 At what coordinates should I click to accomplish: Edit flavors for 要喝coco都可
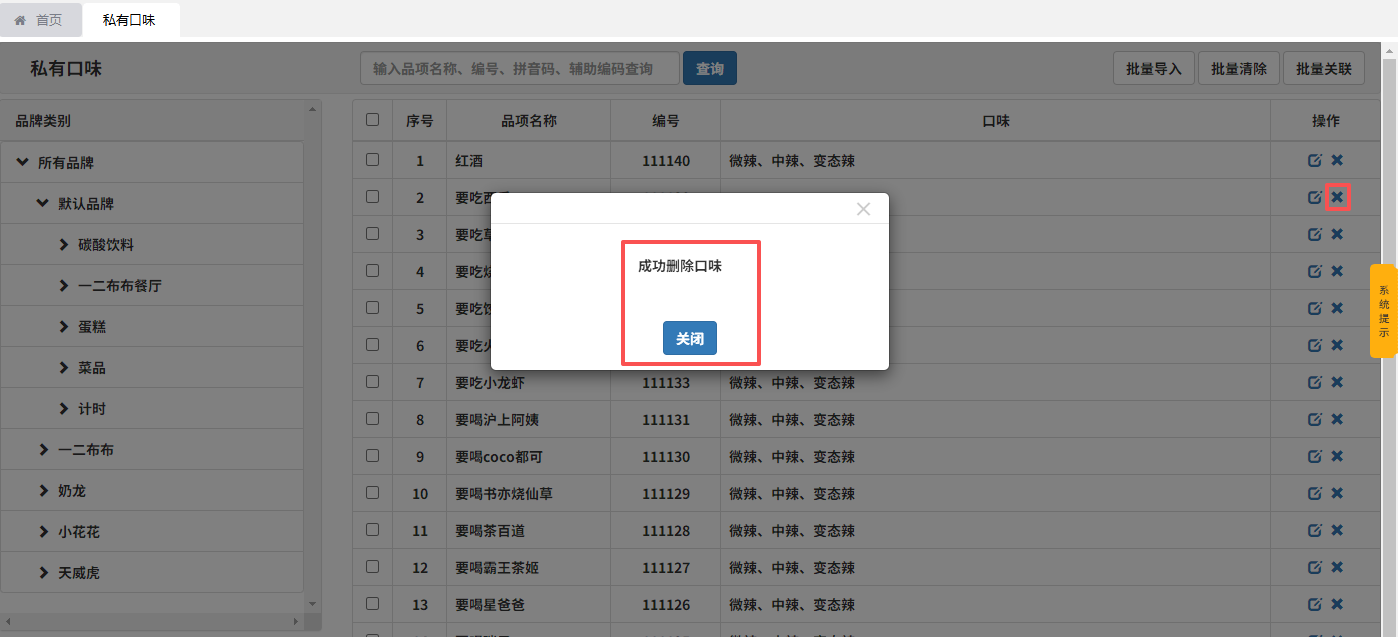[1315, 456]
